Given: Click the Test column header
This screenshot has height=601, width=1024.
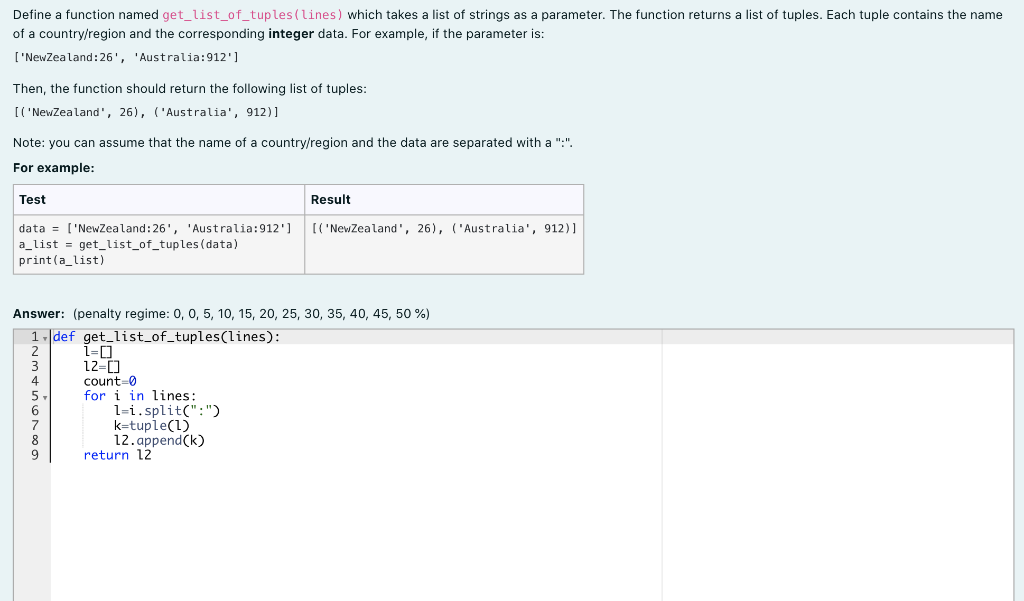Looking at the screenshot, I should 31,199.
